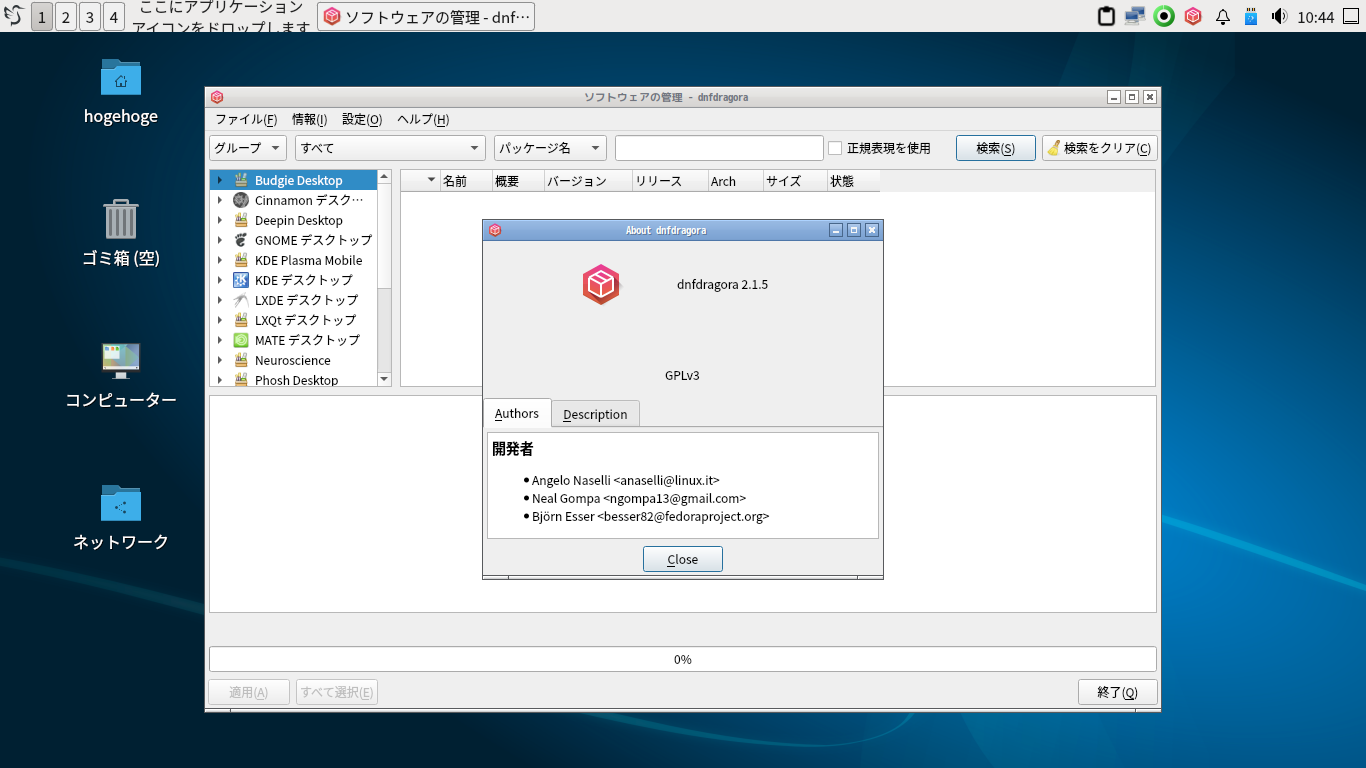Expand the Cinnamon デスクトップ tree node
Viewport: 1366px width, 768px height.
pos(220,200)
